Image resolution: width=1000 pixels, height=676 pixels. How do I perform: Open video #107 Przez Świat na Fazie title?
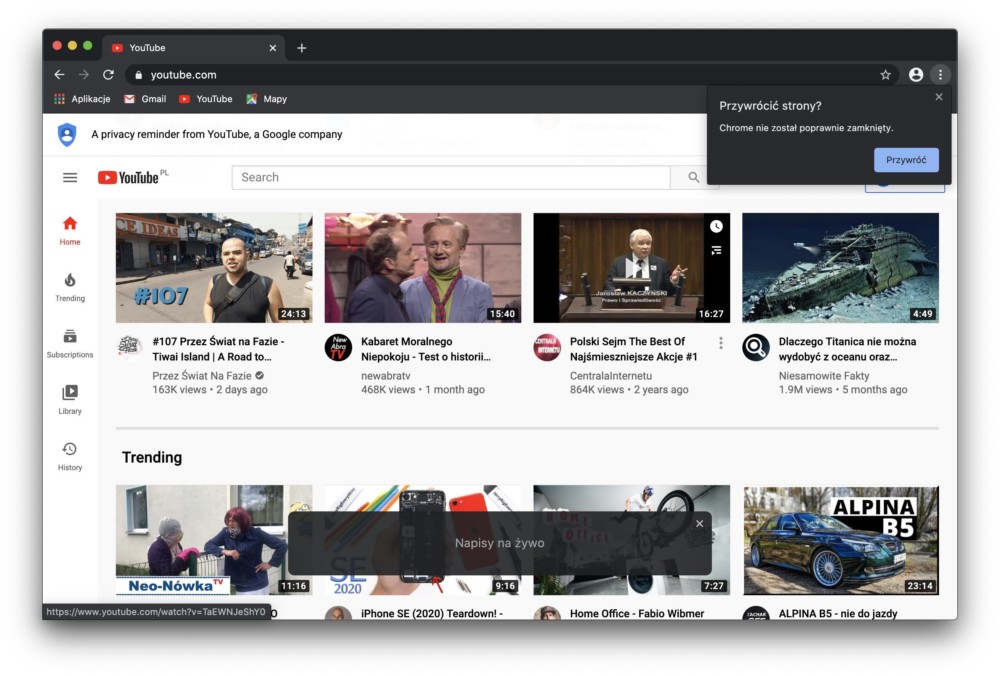(218, 349)
